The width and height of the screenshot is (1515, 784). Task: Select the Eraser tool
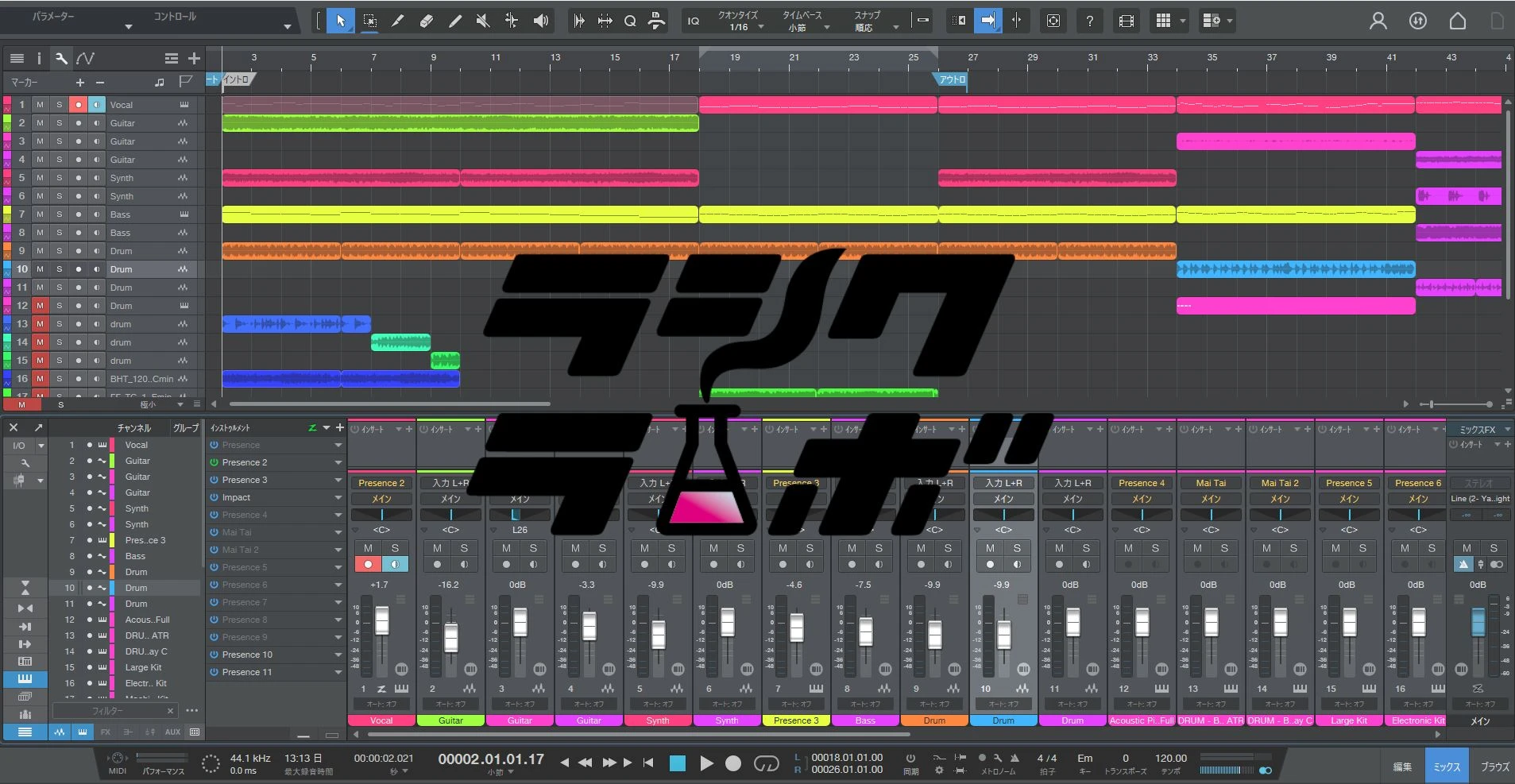coord(427,21)
